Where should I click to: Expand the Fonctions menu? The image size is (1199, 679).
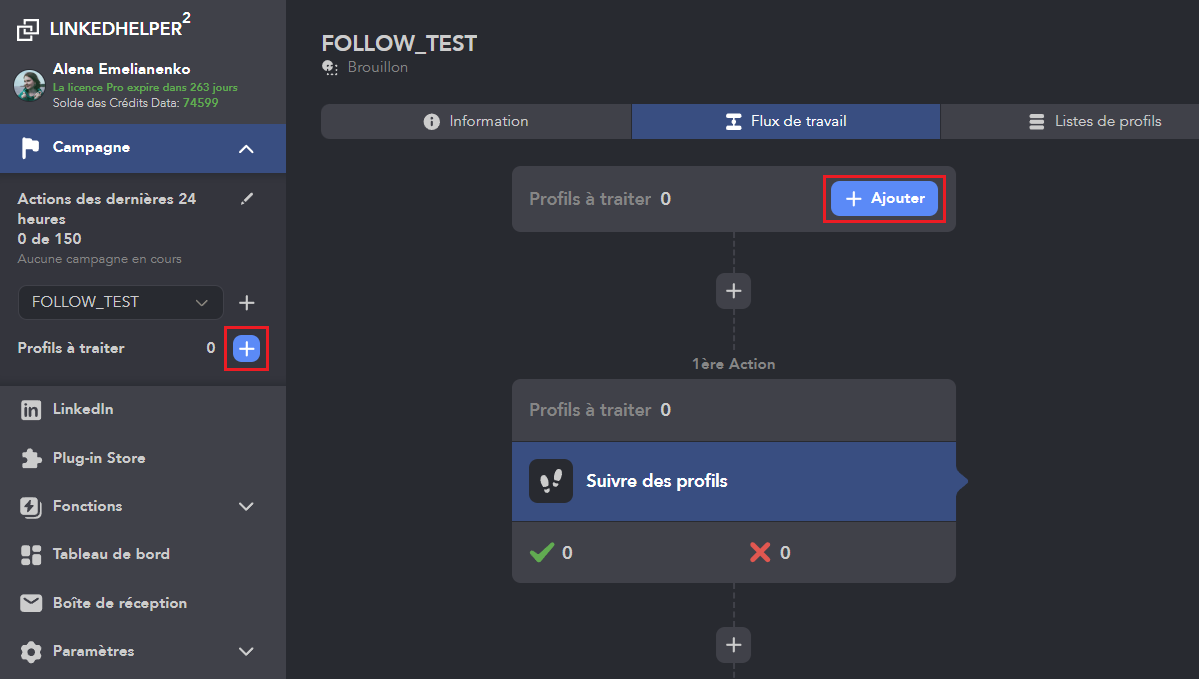coord(246,506)
